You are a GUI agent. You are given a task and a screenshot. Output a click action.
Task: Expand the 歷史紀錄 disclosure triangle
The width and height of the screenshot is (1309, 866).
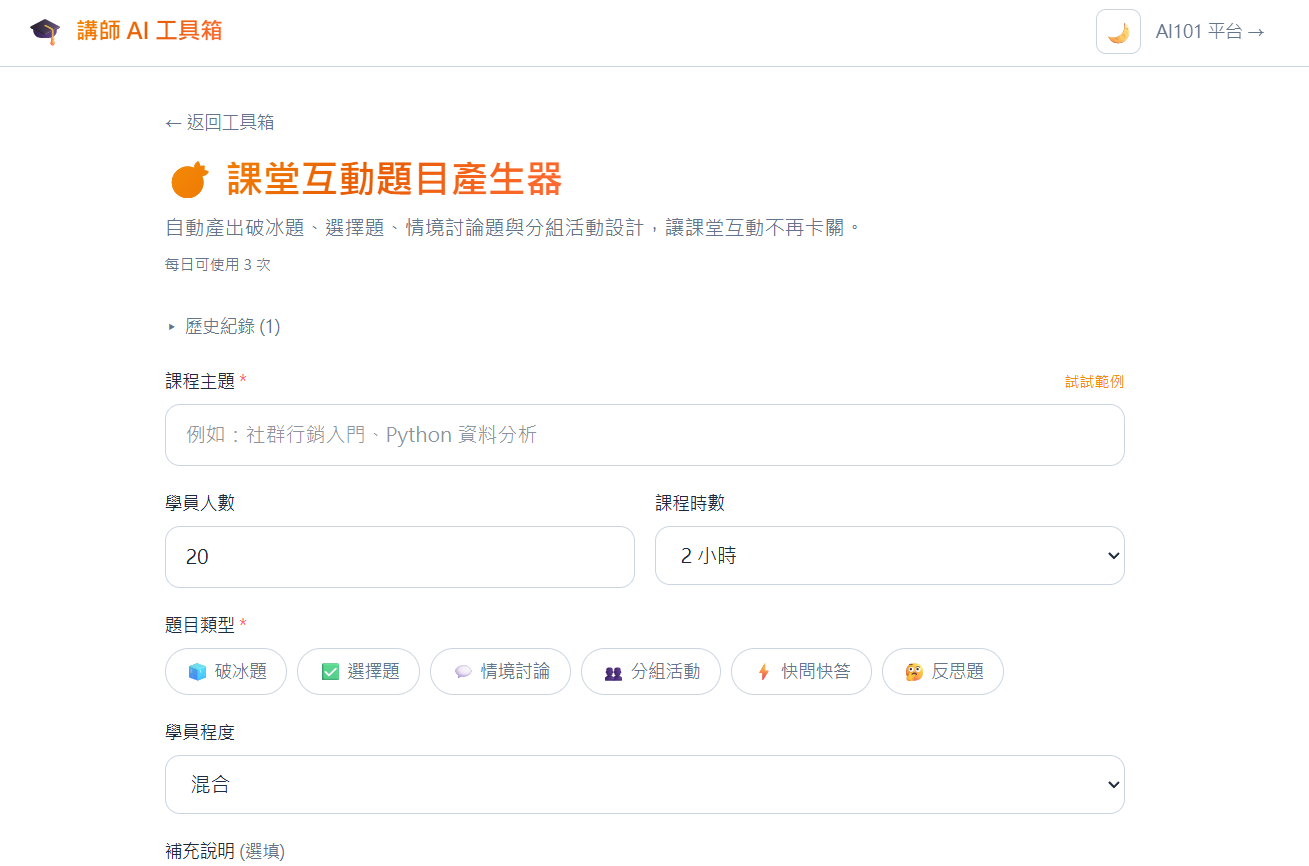172,327
